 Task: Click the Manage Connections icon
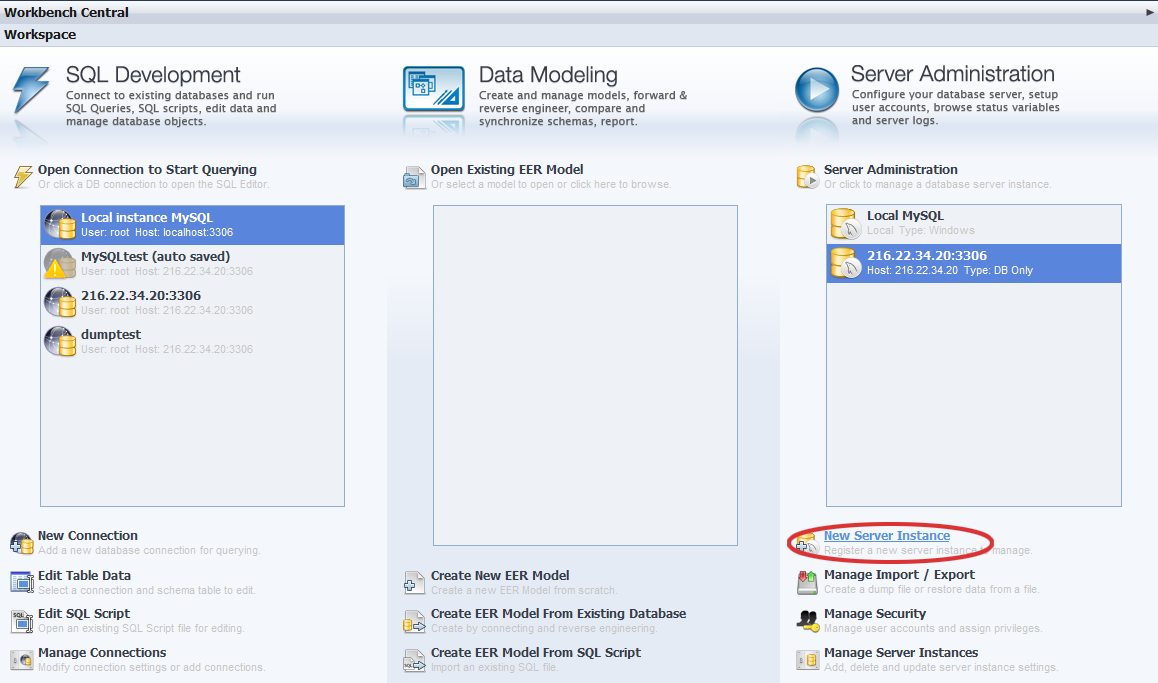(22, 659)
